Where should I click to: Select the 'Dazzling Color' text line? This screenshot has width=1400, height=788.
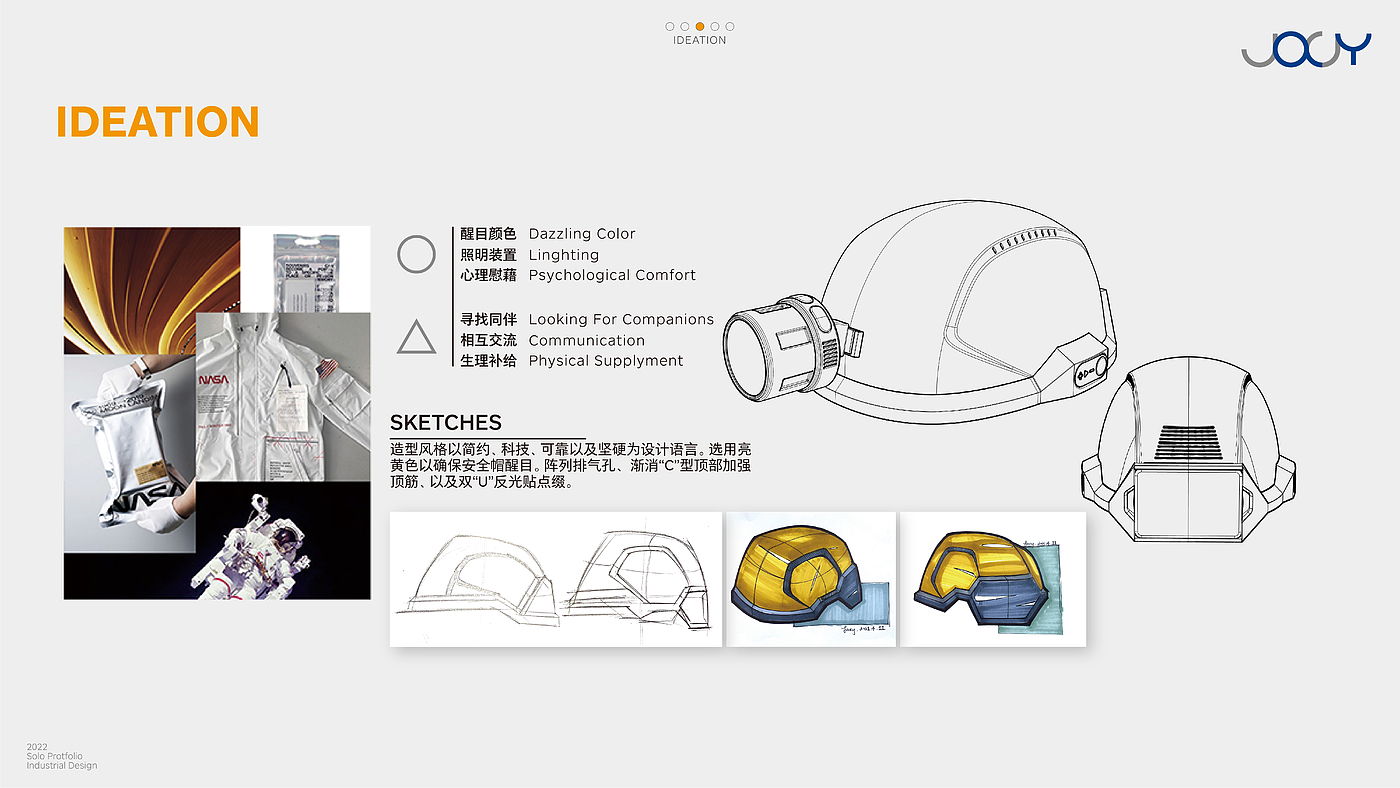coord(582,234)
